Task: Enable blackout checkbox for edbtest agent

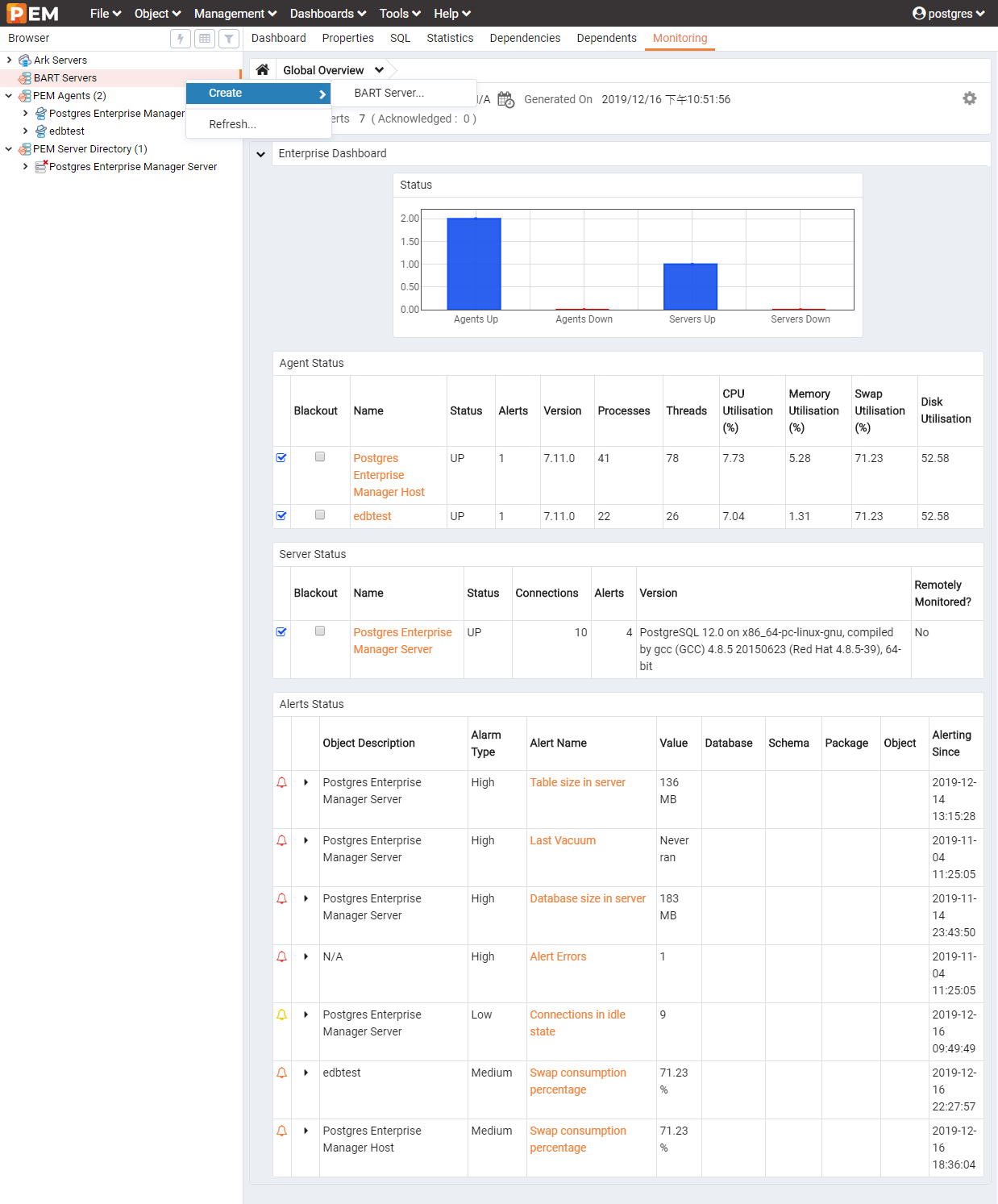Action: tap(320, 515)
